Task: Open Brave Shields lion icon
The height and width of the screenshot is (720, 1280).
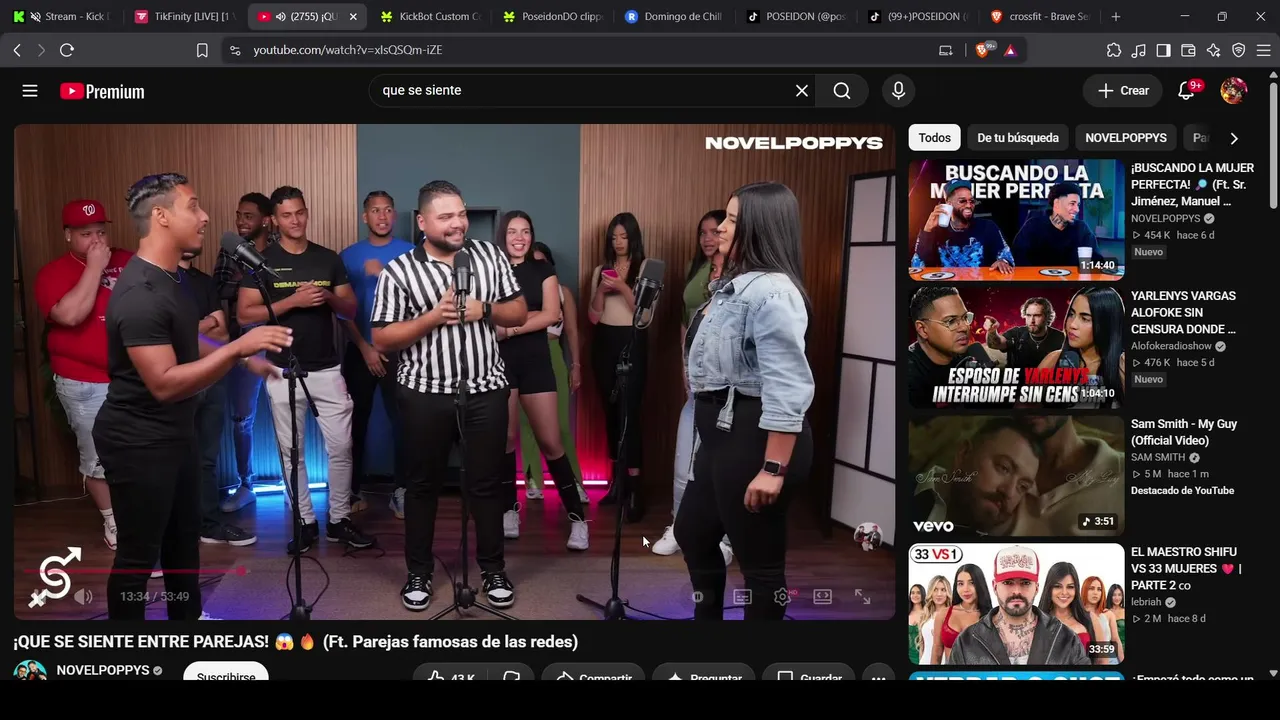Action: point(983,50)
